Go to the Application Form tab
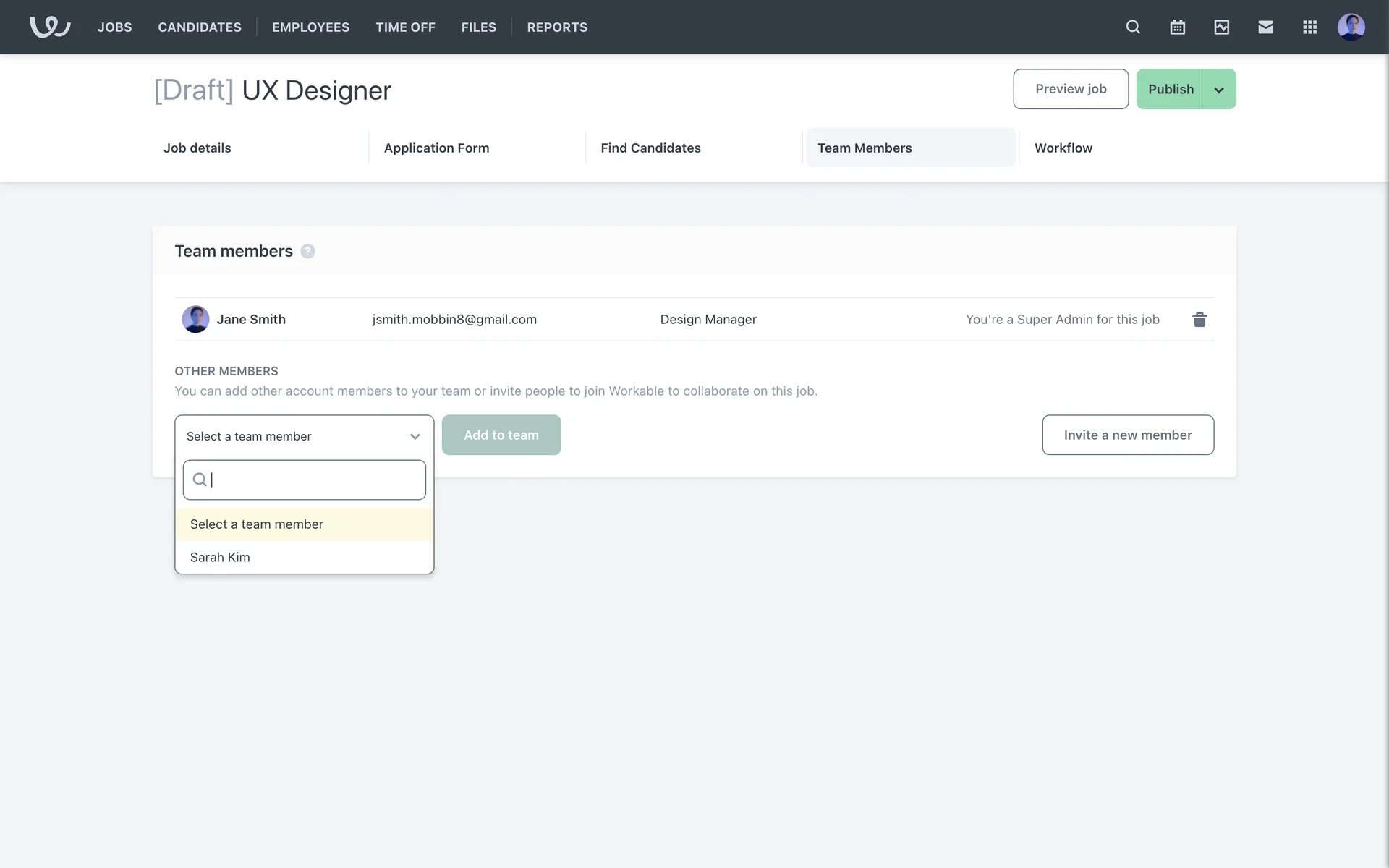This screenshot has width=1389, height=868. pos(436,148)
